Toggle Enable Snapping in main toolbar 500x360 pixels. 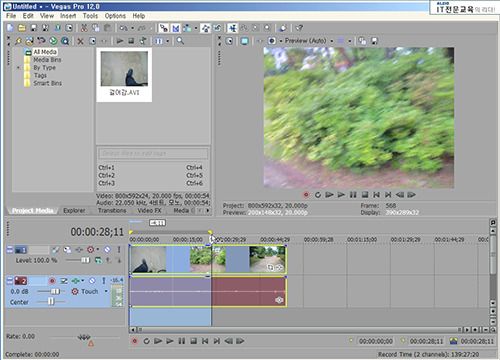[163, 28]
